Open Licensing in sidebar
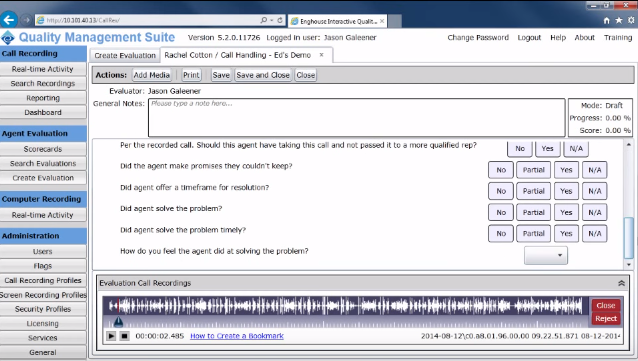This screenshot has width=638, height=361. (x=43, y=324)
